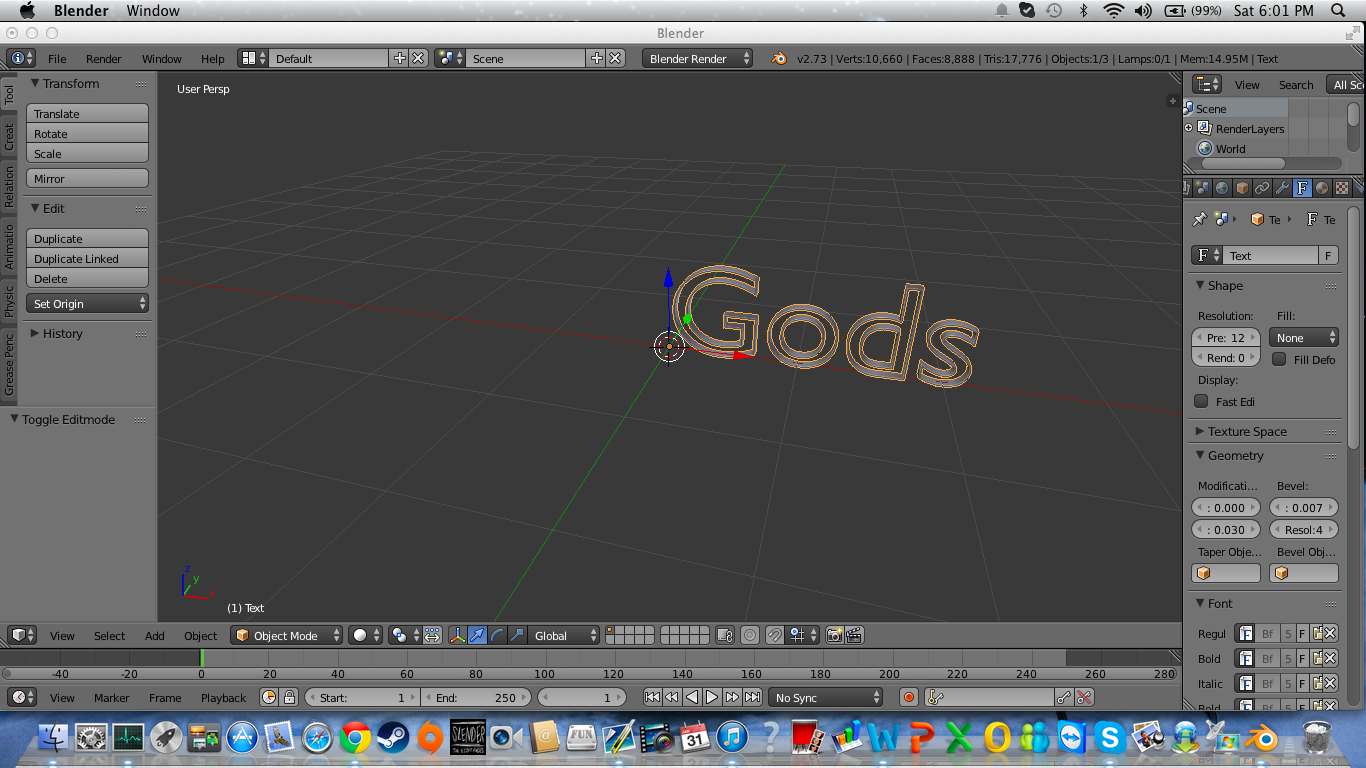Toggle the manipulate center points icon
The height and width of the screenshot is (768, 1366).
point(432,635)
